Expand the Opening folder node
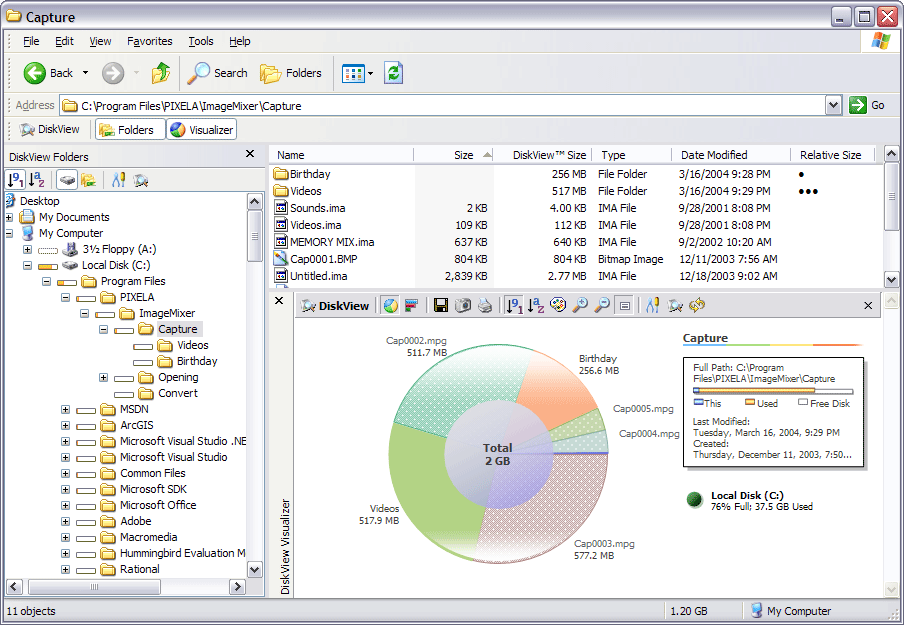Viewport: 904px width, 625px height. click(x=103, y=378)
